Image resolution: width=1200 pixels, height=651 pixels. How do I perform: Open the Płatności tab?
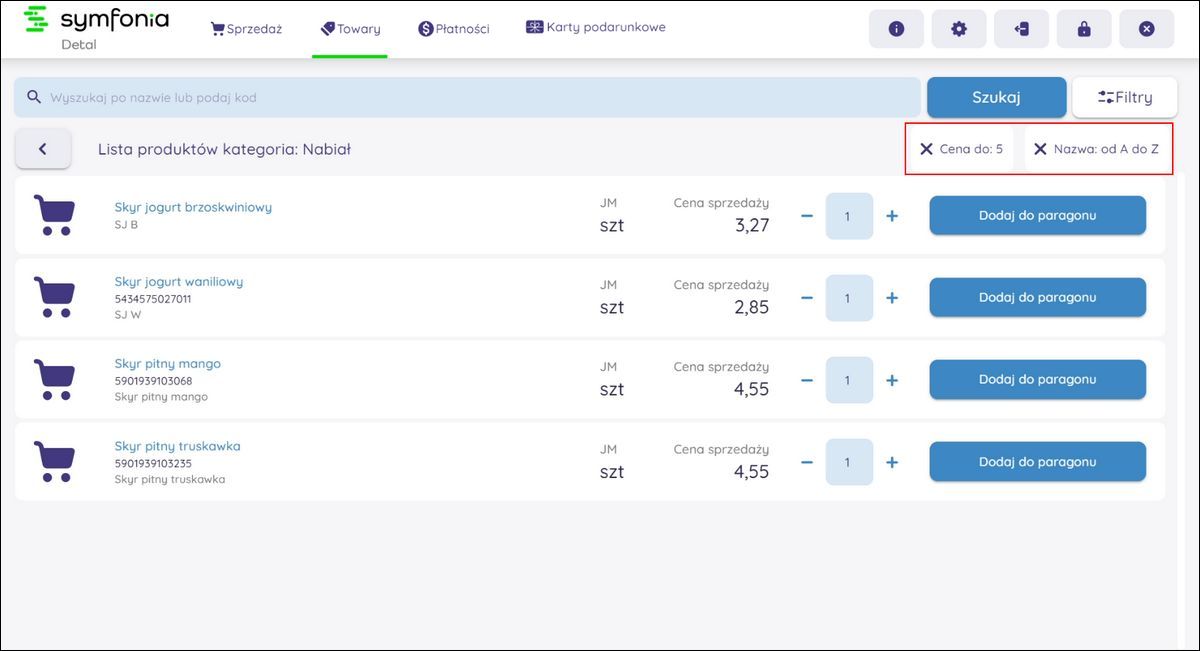[x=454, y=29]
